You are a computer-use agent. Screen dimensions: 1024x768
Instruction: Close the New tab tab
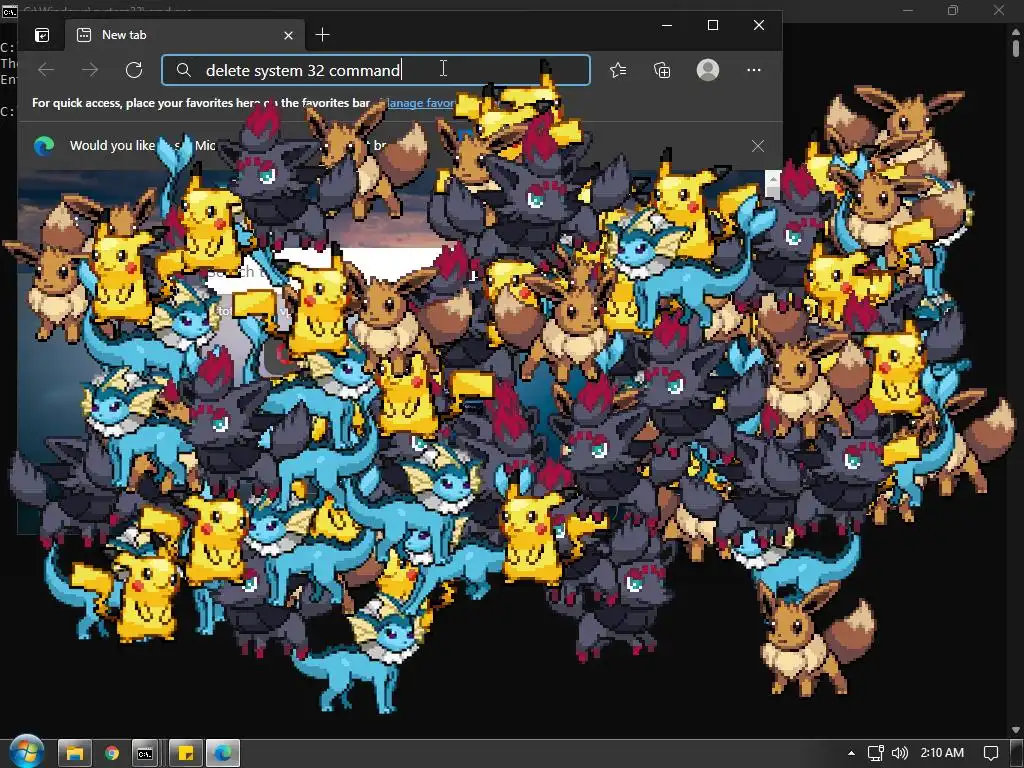point(288,35)
